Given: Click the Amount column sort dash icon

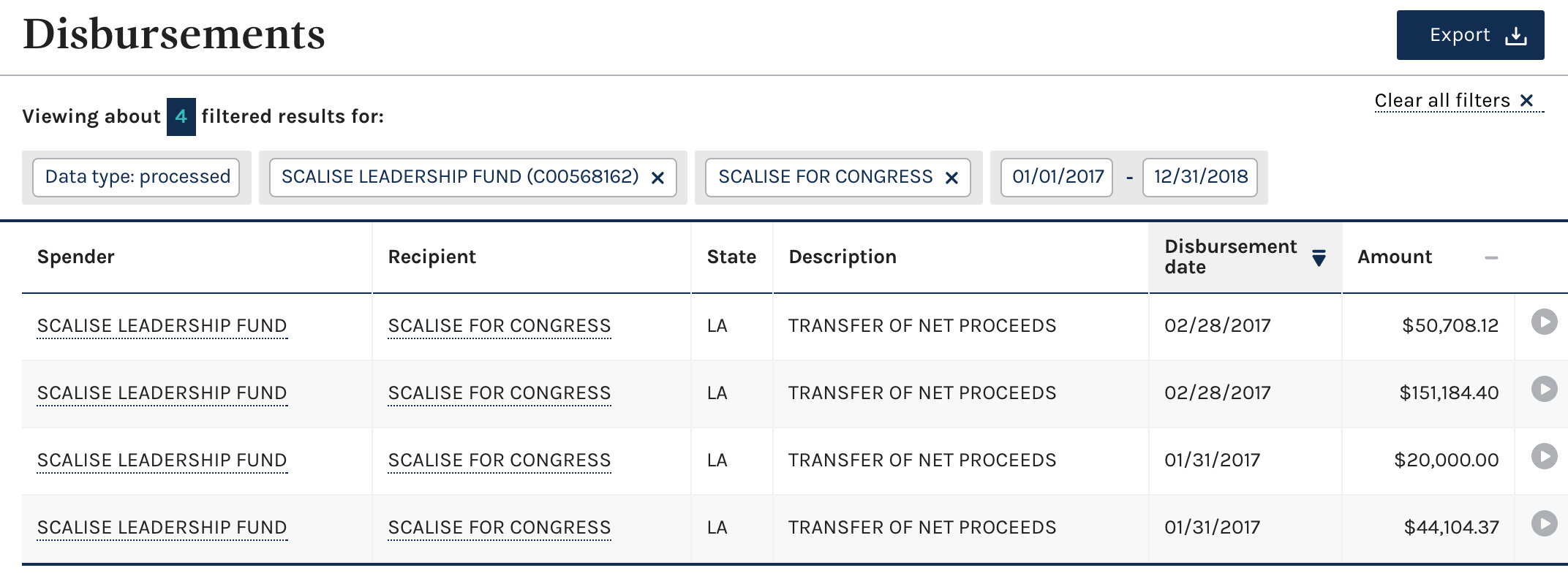Looking at the screenshot, I should point(1491,257).
